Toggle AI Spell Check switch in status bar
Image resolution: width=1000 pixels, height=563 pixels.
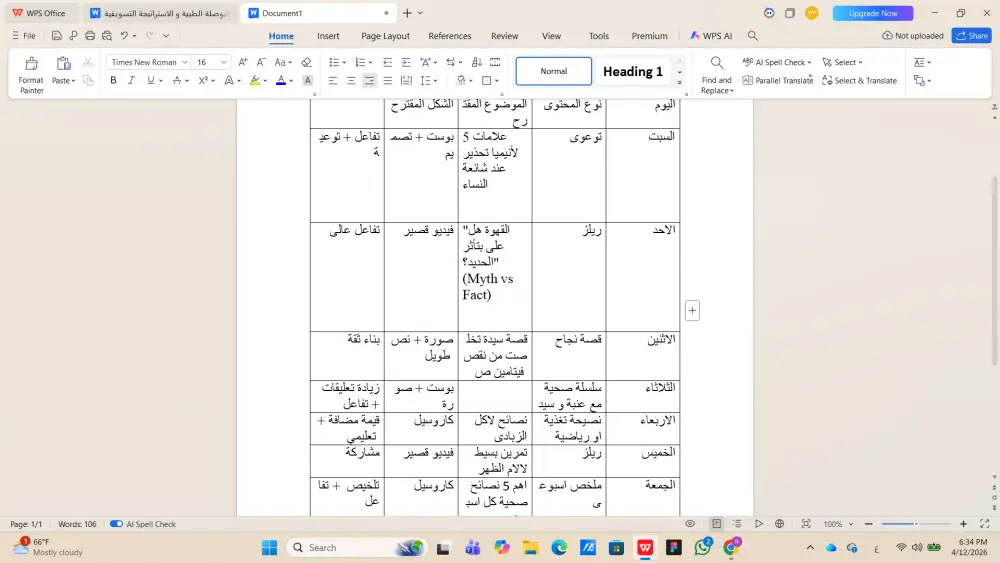(116, 524)
